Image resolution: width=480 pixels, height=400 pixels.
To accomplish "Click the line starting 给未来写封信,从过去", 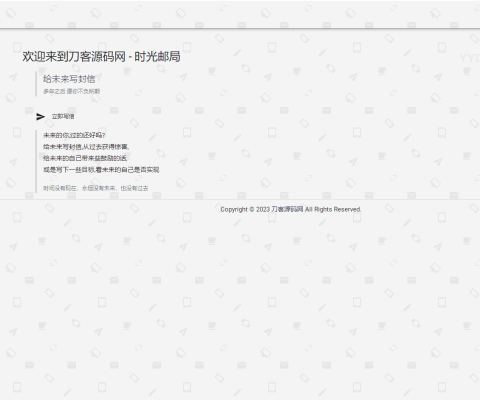I will point(86,147).
